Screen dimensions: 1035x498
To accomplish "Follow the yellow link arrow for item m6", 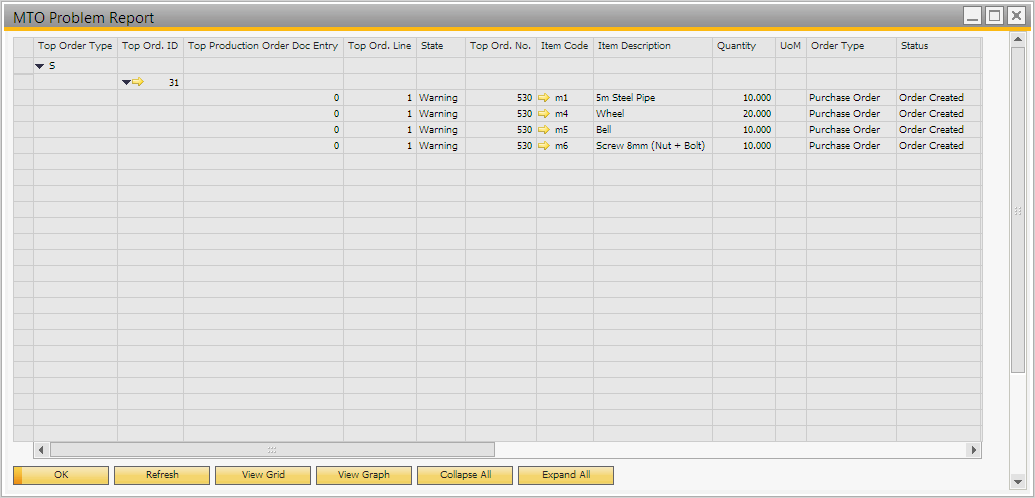I will pyautogui.click(x=544, y=146).
